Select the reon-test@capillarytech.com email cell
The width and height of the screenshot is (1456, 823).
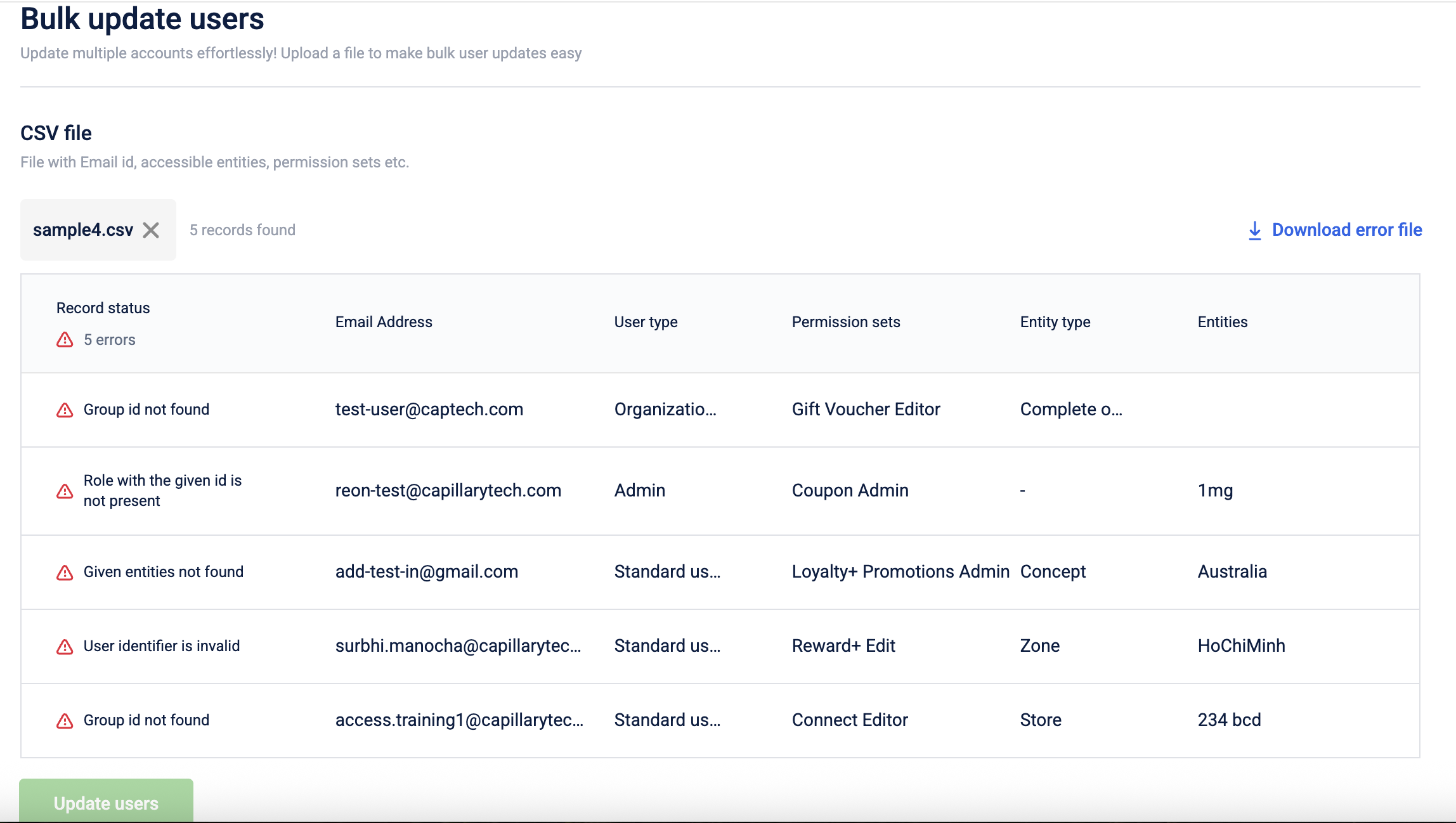(448, 491)
